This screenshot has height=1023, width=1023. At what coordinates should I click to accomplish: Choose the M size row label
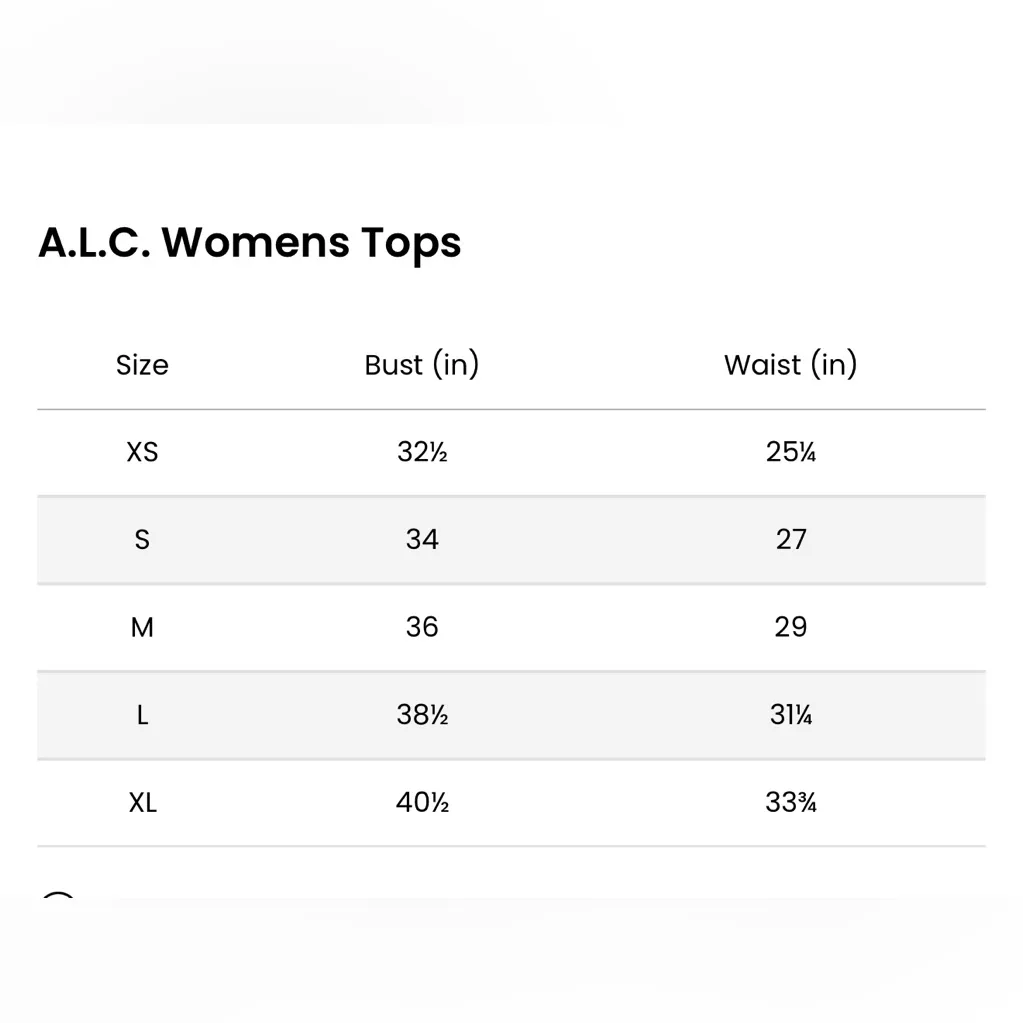click(142, 627)
